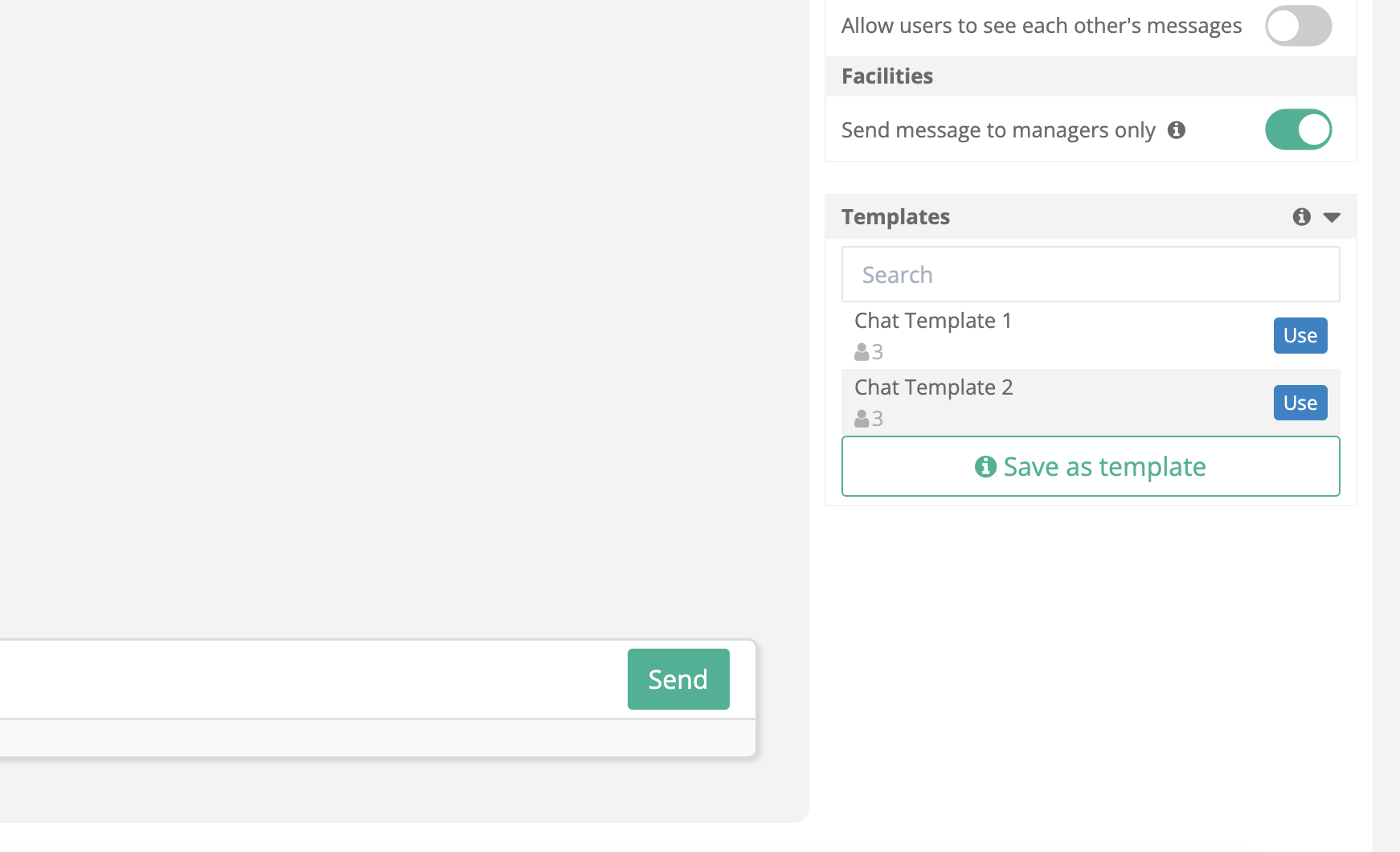Select the Chat Template 2 name

(x=933, y=387)
